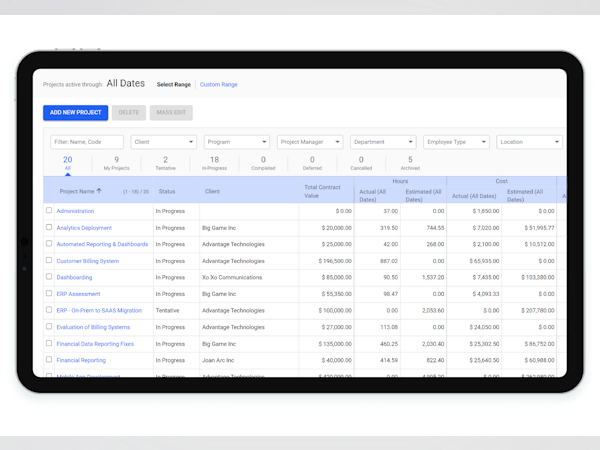The width and height of the screenshot is (600, 450).
Task: Tick the ERP On-Prem to SAAS Migration checkbox
Action: (49, 310)
